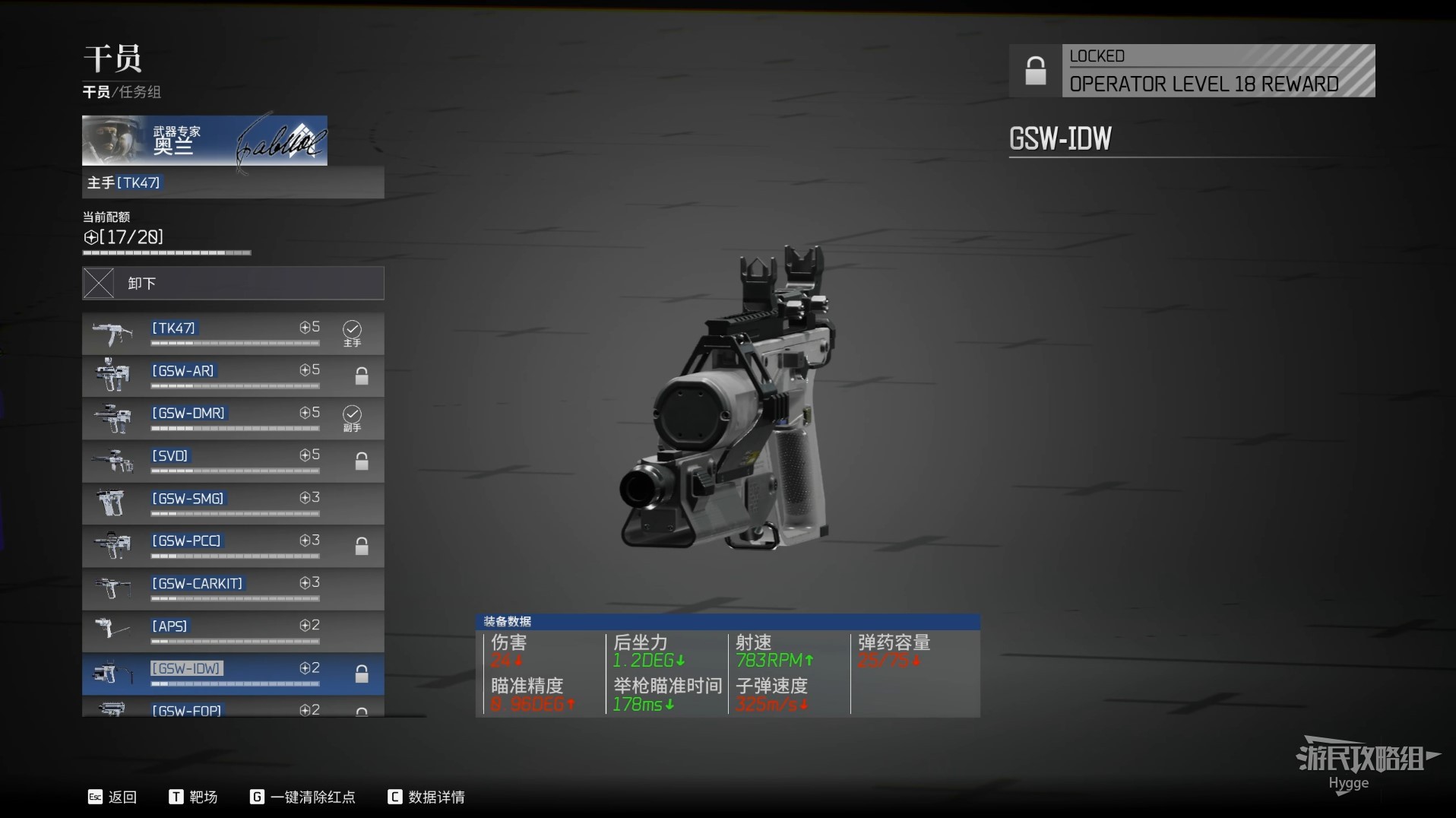Screen dimensions: 1456x818
Task: Select the highlighted GSW-IDW entry
Action: pos(233,674)
